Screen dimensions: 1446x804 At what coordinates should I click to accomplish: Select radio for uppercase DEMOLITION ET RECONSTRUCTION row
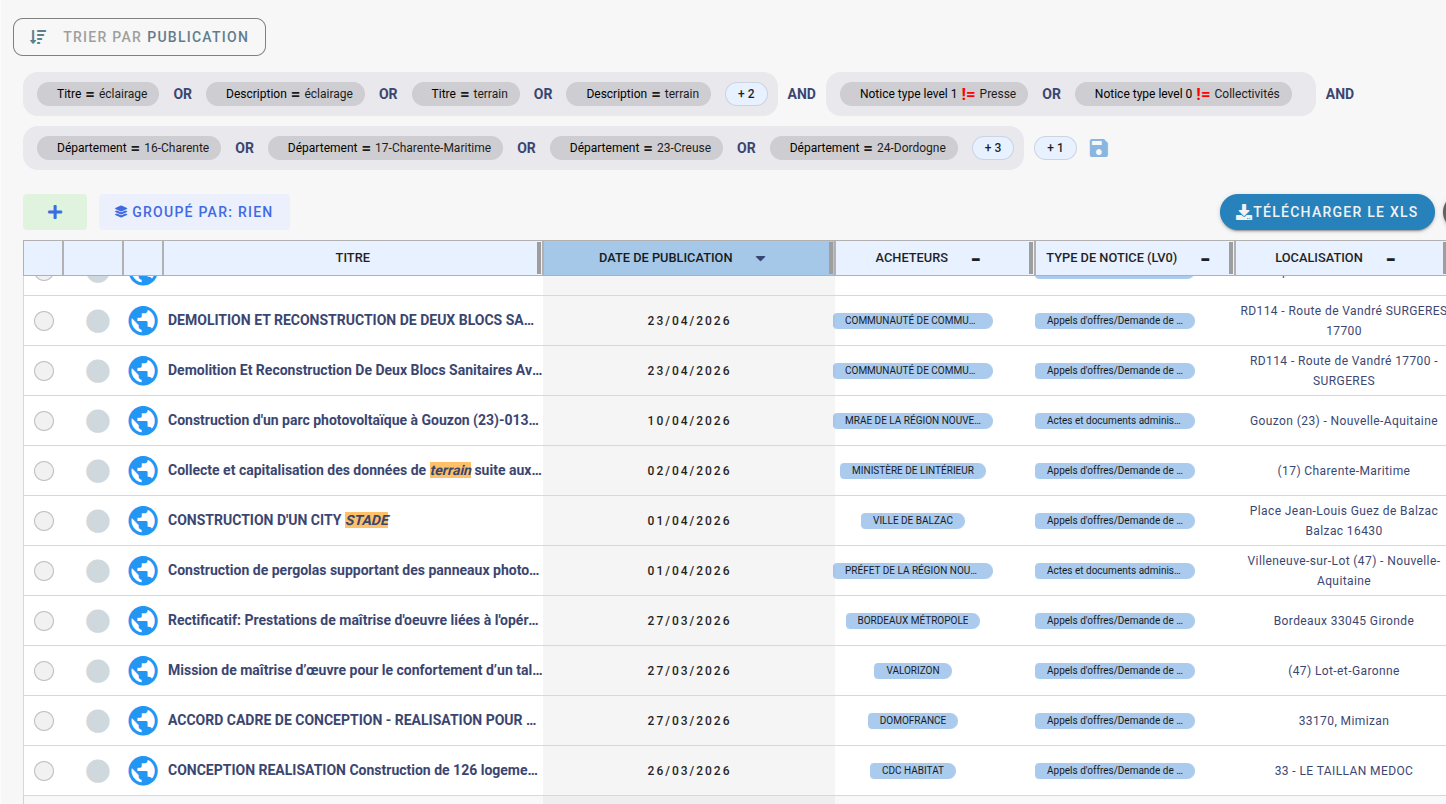(x=44, y=320)
